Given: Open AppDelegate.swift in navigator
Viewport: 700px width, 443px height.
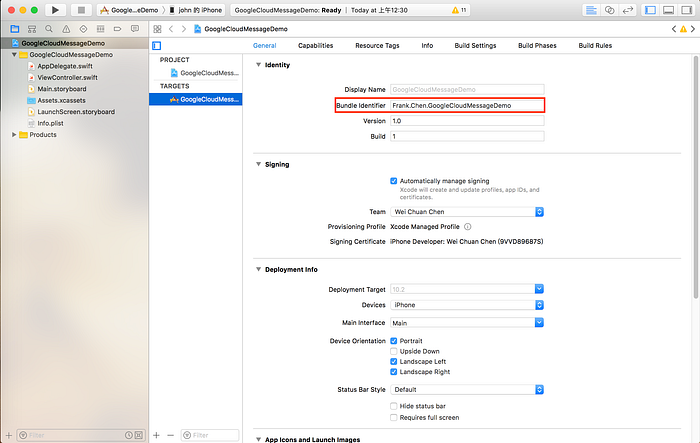Looking at the screenshot, I should point(65,66).
